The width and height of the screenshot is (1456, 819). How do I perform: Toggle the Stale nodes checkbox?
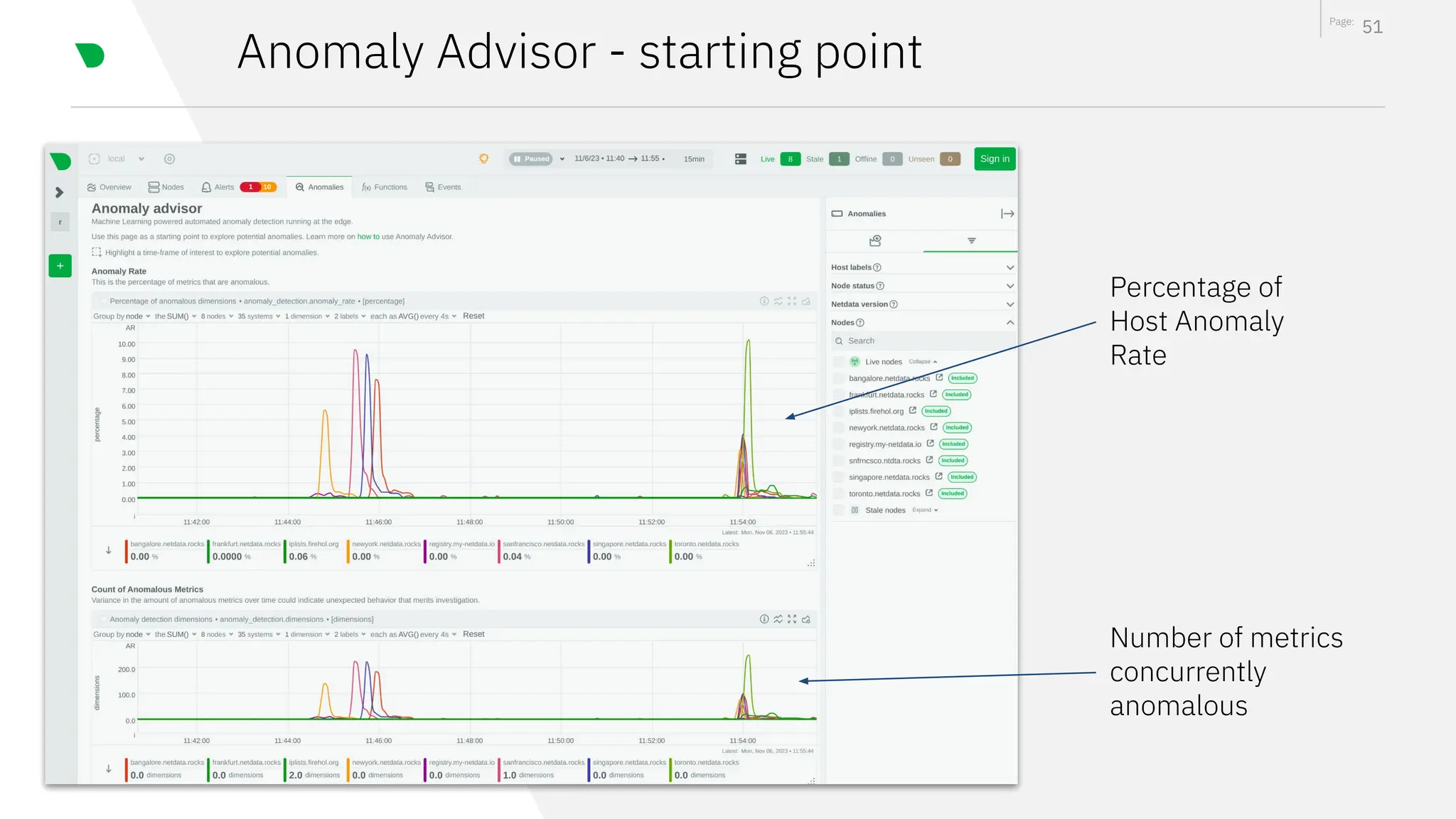[x=839, y=510]
